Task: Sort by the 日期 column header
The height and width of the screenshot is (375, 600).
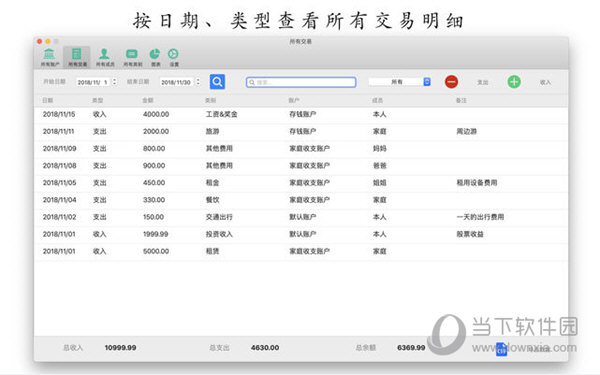Action: [x=47, y=100]
